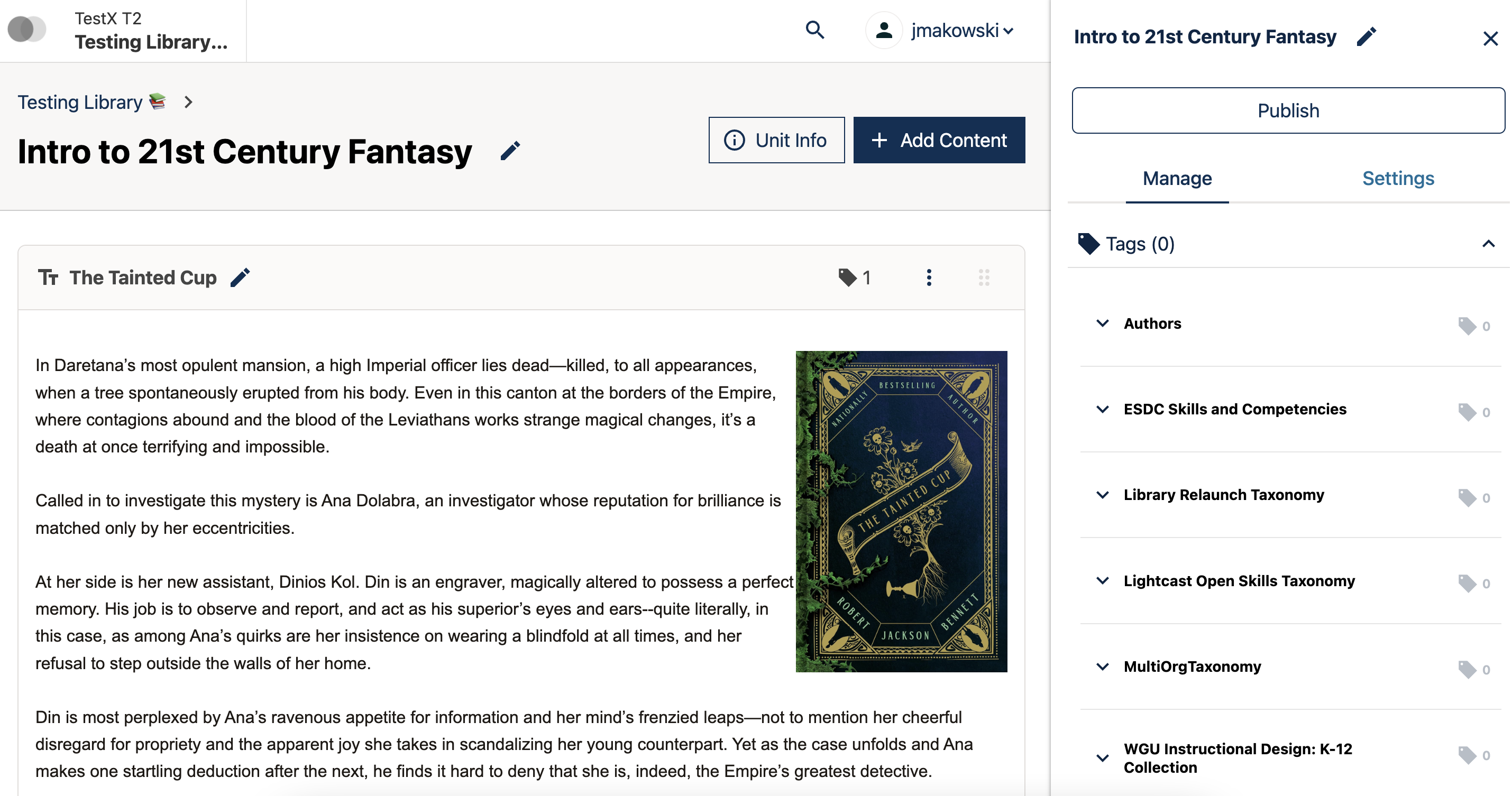Click the Tainted Cup book cover image
Screen dimensions: 1512x796
(x=901, y=511)
